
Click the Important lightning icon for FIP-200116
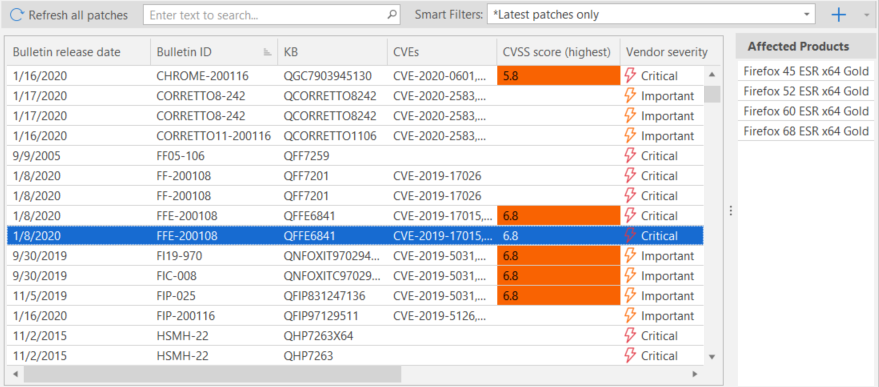[631, 315]
